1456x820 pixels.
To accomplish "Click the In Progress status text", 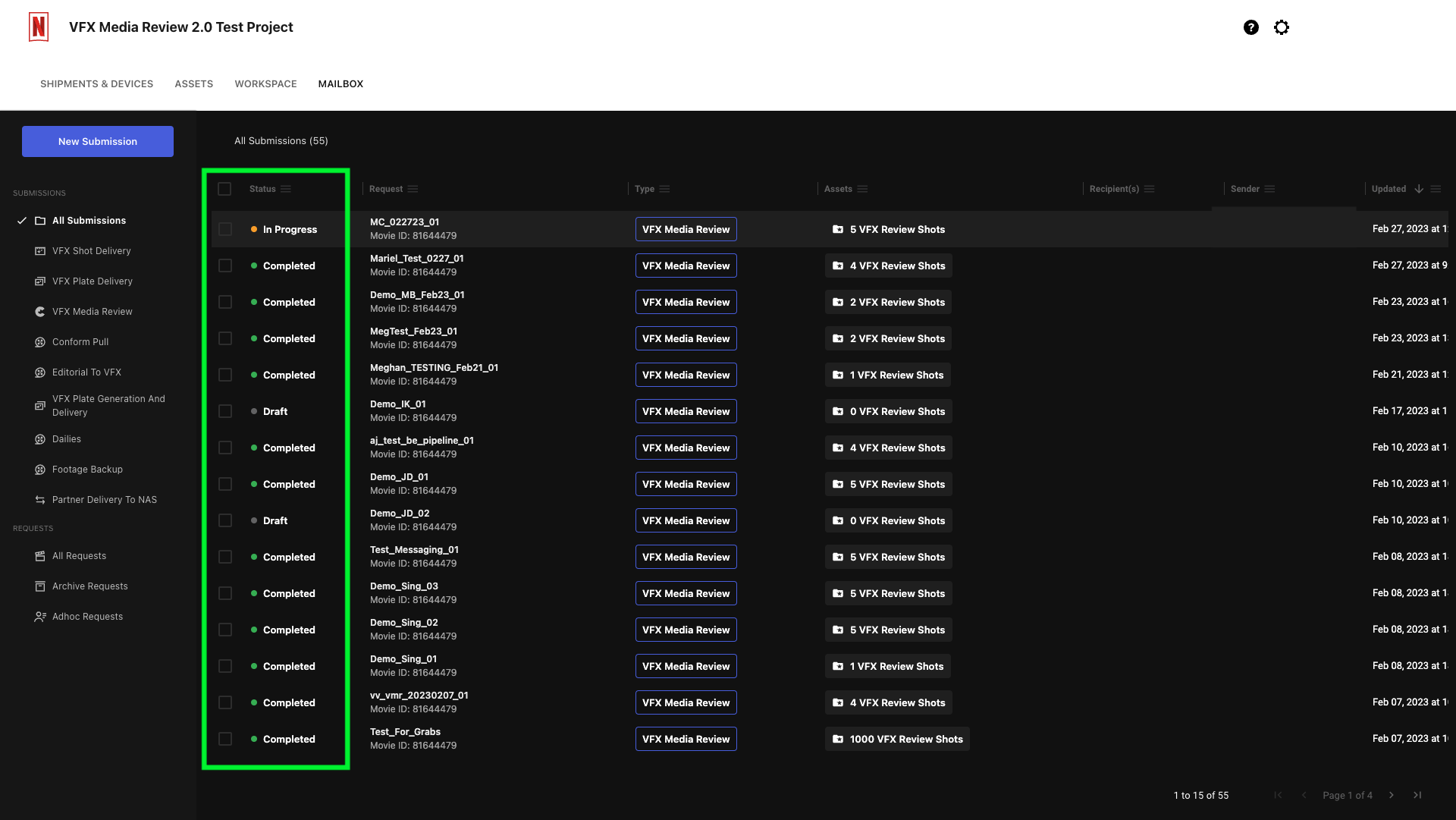I will 290,230.
